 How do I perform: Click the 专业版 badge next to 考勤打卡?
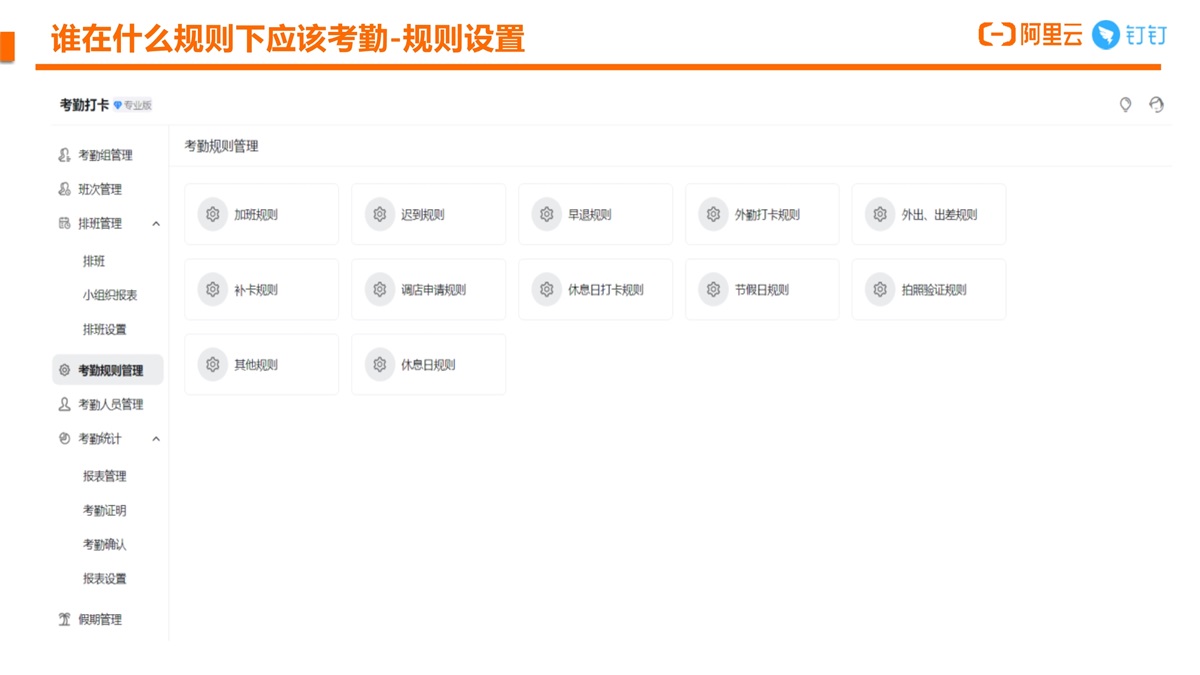[x=133, y=105]
